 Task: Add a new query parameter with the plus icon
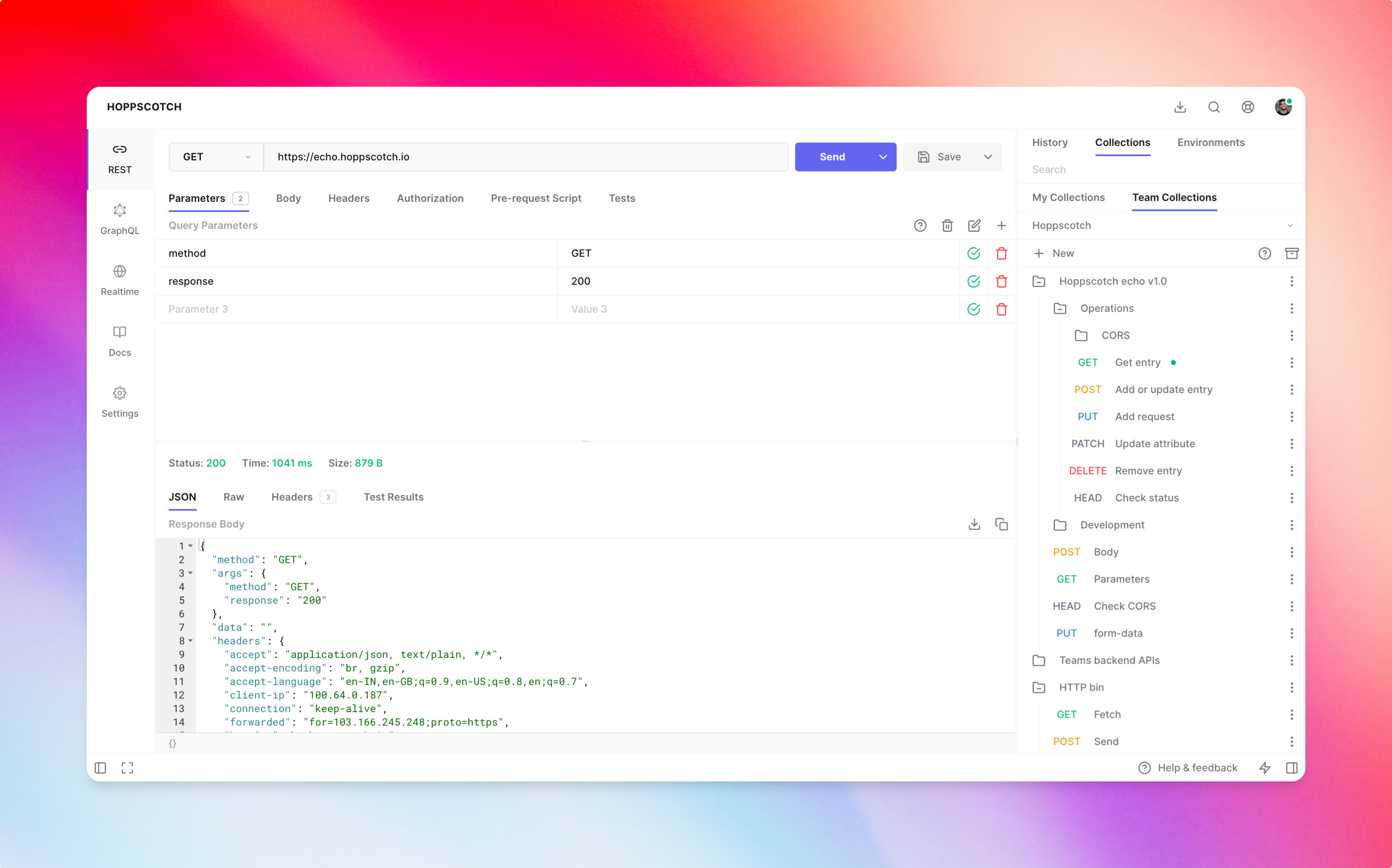pyautogui.click(x=1001, y=225)
